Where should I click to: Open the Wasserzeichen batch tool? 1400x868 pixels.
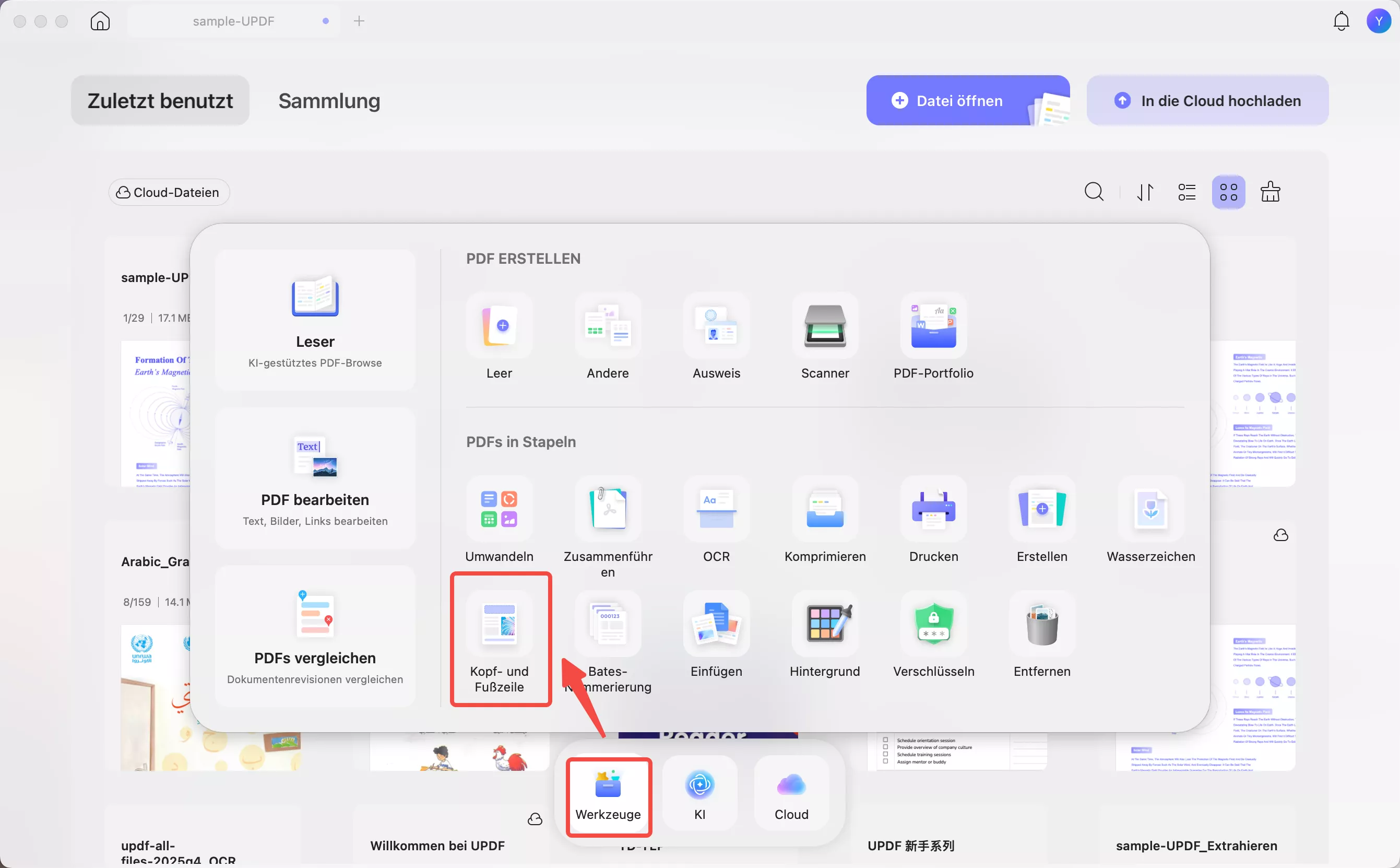pos(1150,510)
